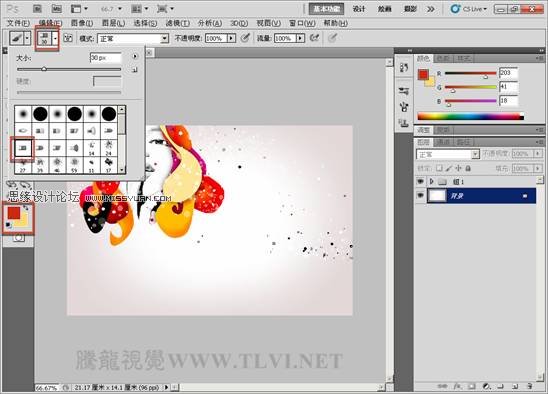The width and height of the screenshot is (548, 394).
Task: Adjust the R channel slider
Action: coord(485,77)
